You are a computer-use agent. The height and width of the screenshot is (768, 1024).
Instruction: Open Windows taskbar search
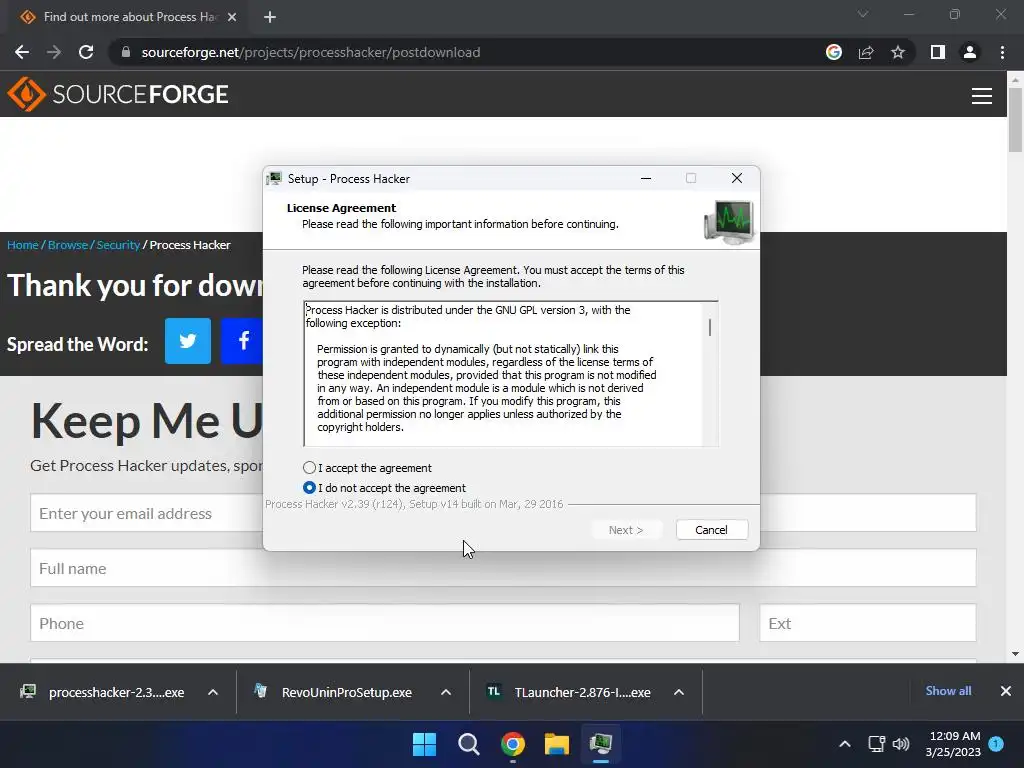[x=468, y=744]
